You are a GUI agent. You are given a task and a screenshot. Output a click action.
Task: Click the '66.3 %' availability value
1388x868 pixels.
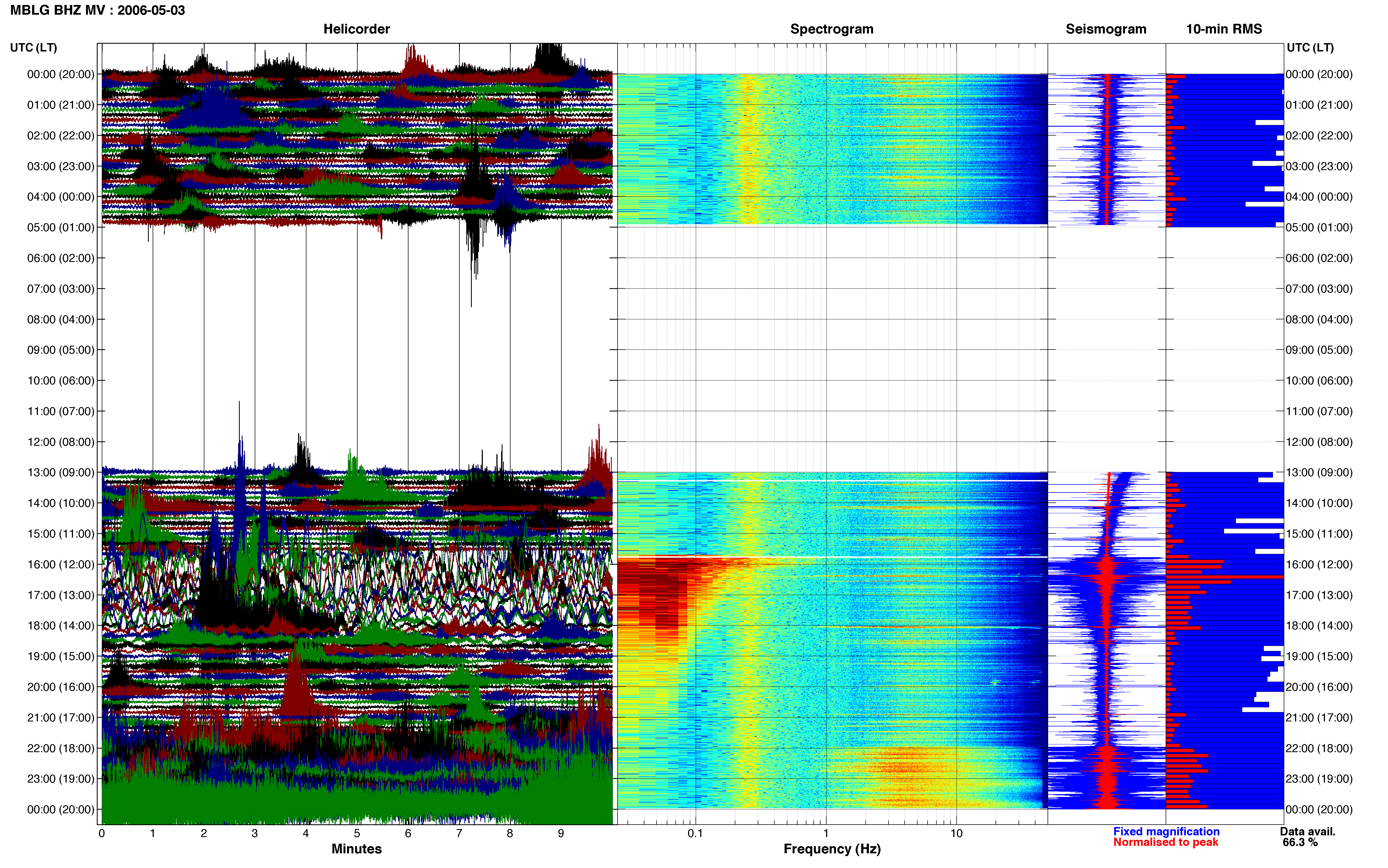pos(1300,842)
